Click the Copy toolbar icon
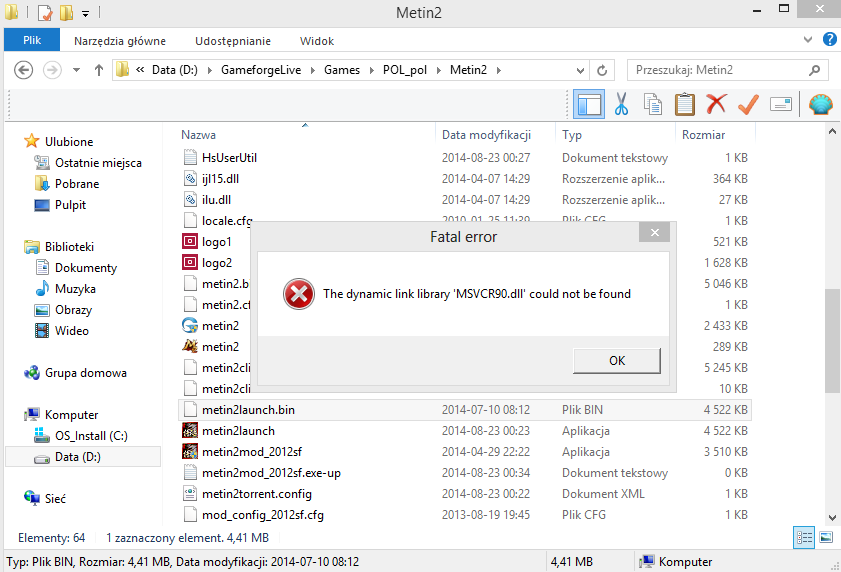841x572 pixels. [x=653, y=104]
